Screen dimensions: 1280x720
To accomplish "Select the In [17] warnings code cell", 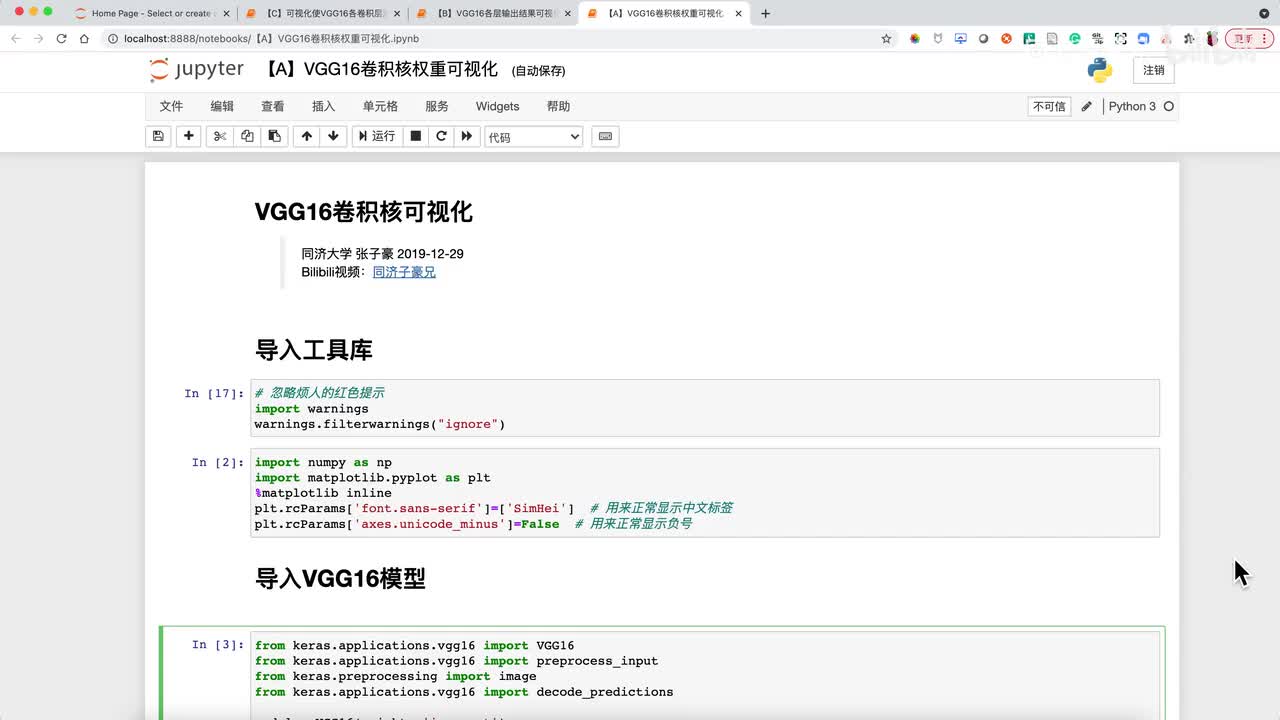I will point(705,408).
